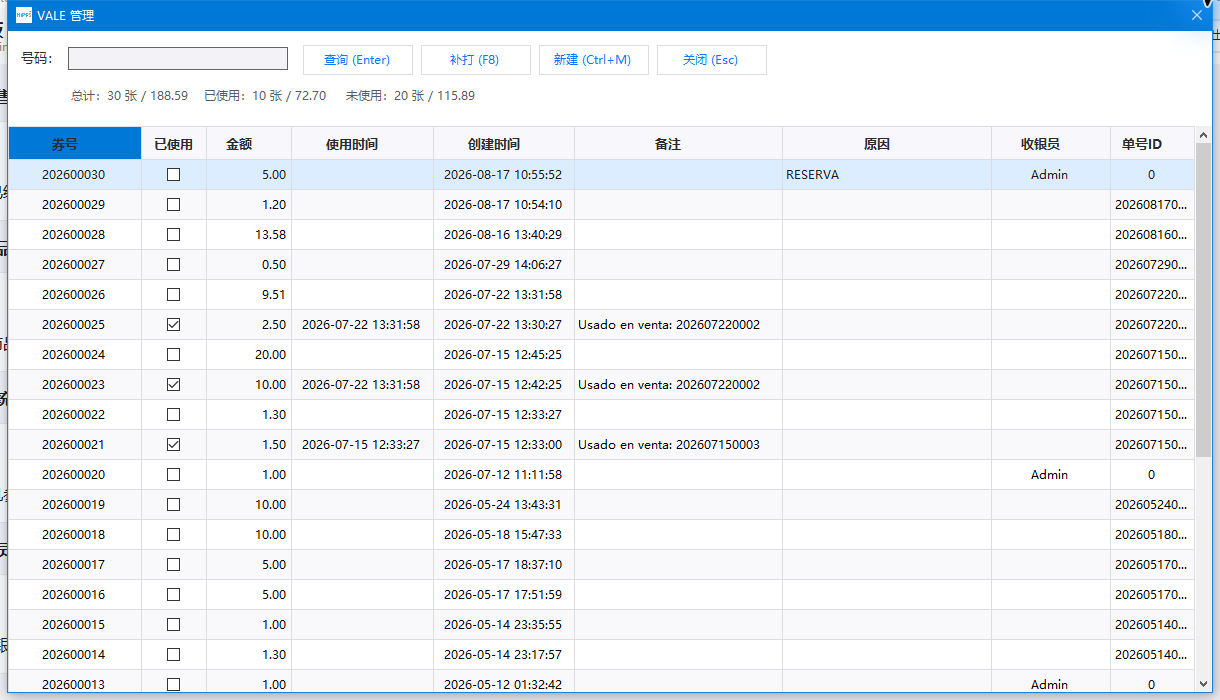Viewport: 1220px width, 700px height.
Task: Click creation time 2026-08-17 10:54:10
Action: point(503,205)
